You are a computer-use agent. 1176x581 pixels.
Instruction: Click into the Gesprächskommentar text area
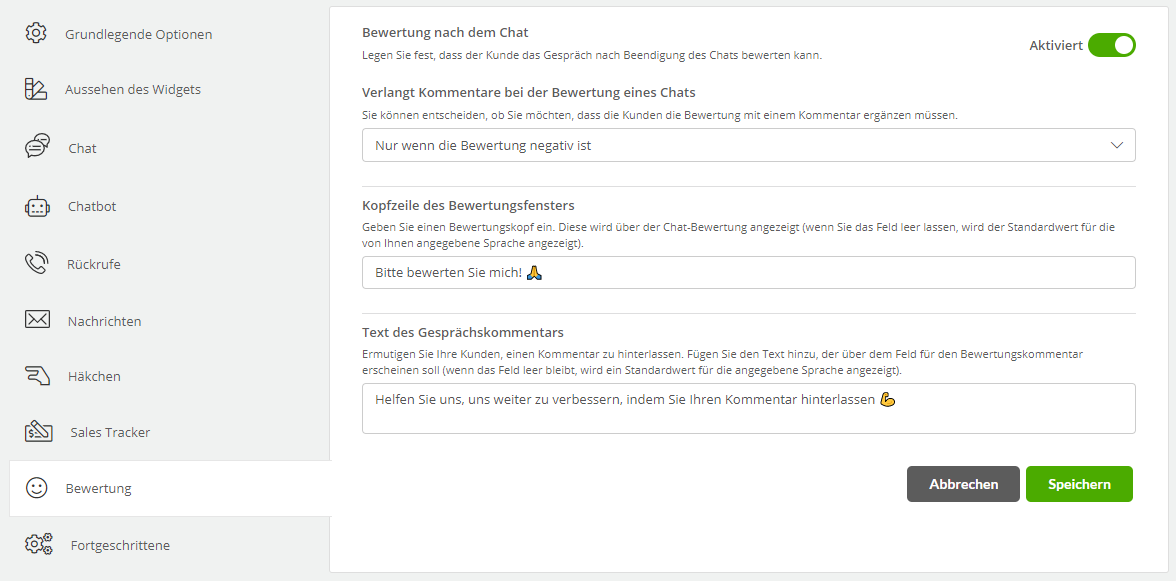[x=748, y=409]
